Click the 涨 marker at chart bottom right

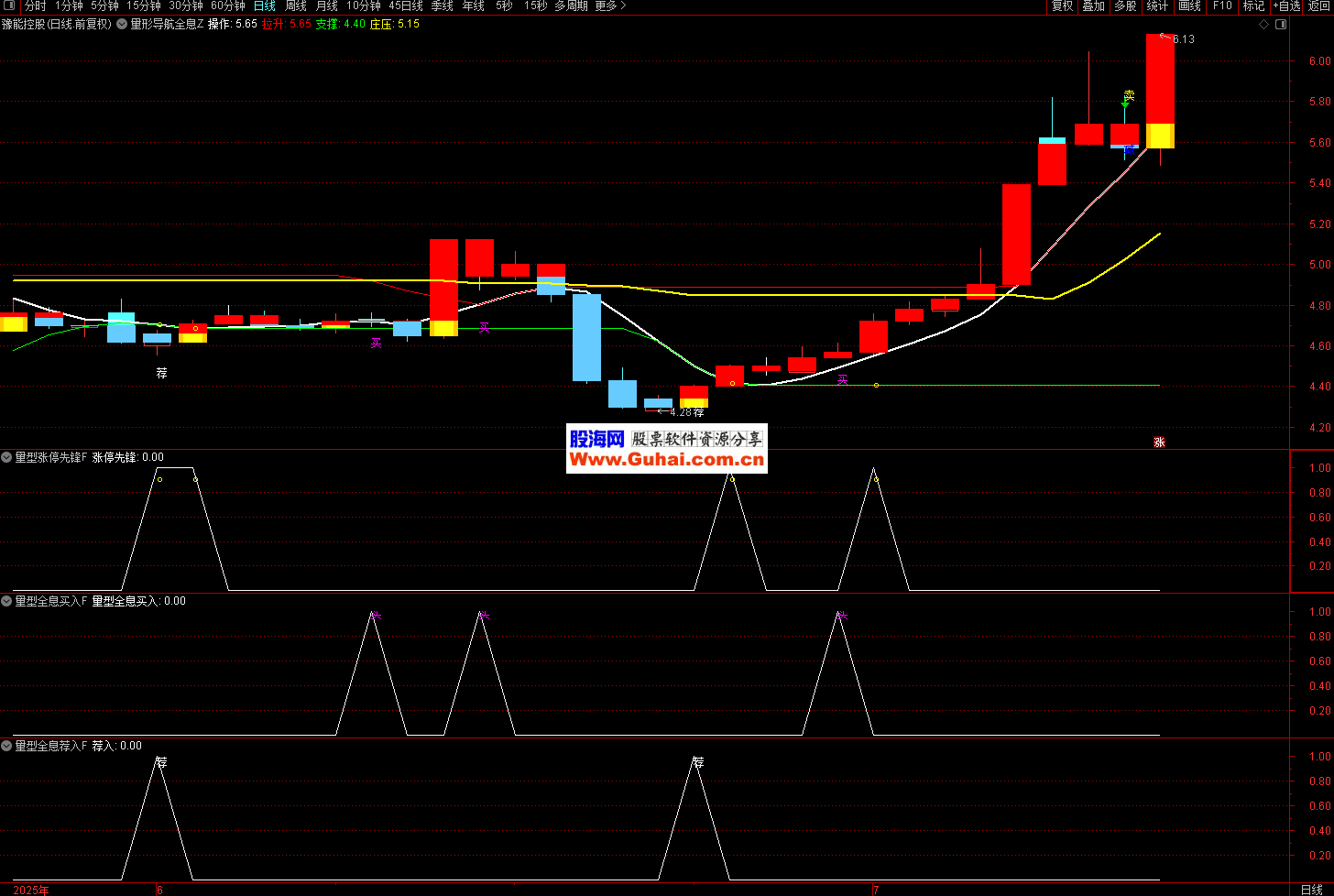point(1159,443)
